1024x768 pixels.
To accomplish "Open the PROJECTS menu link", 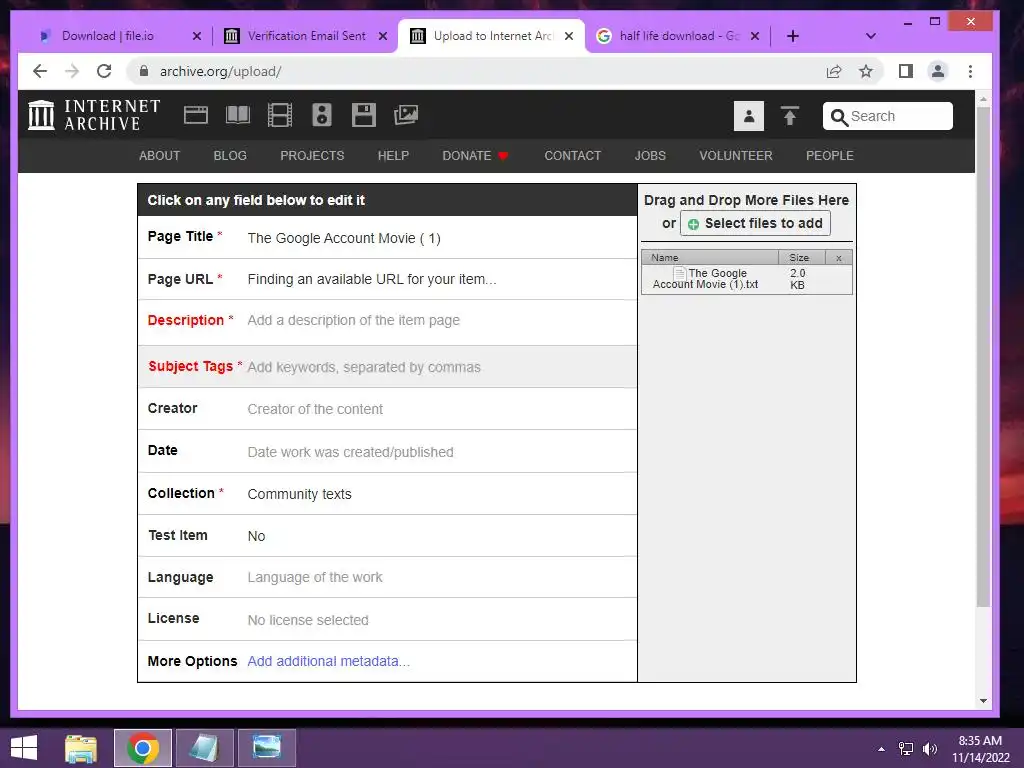I will 312,155.
